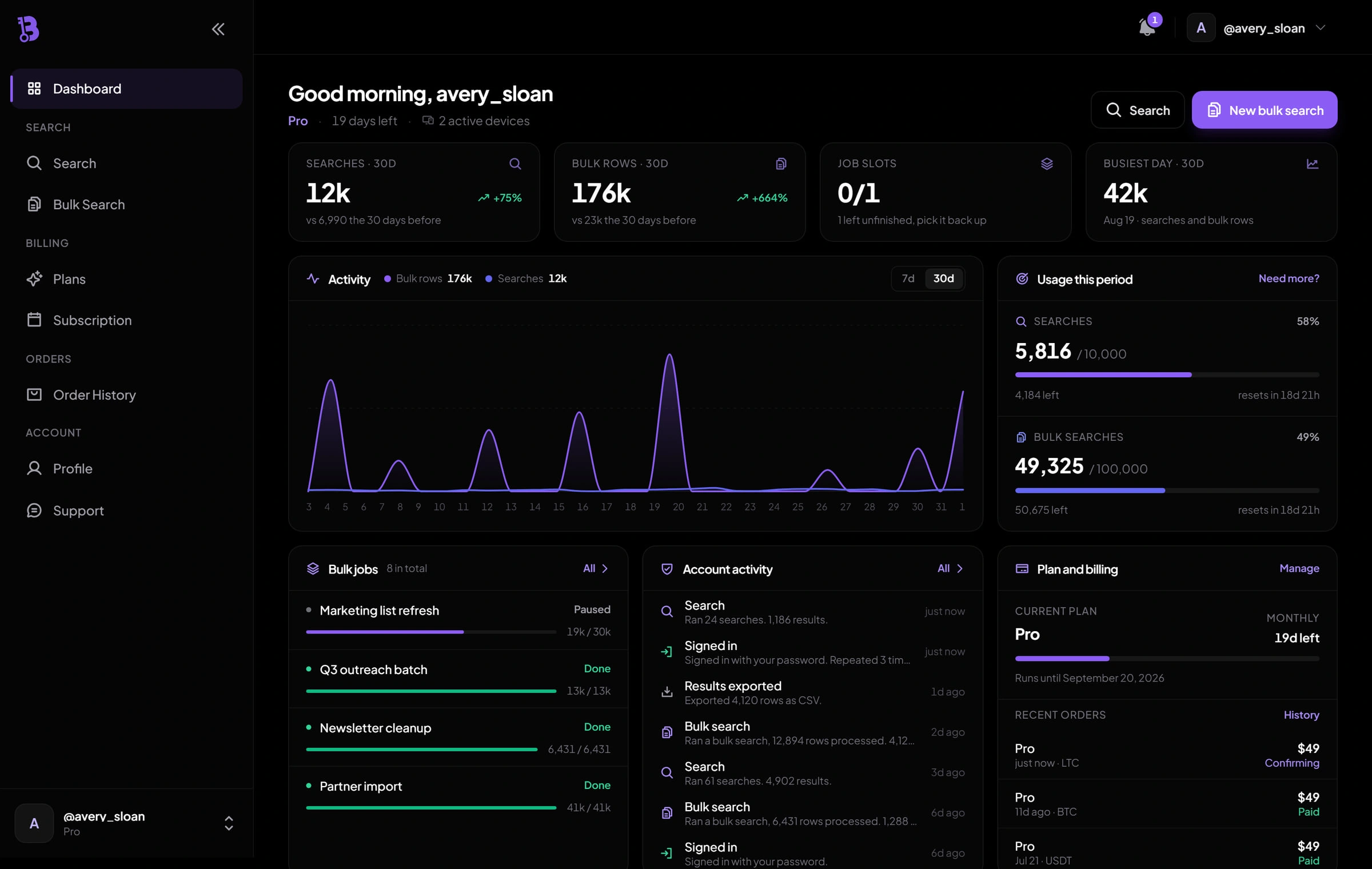Screen dimensions: 1372x869
Task: Click the Support chat bubble icon
Action: click(x=34, y=510)
